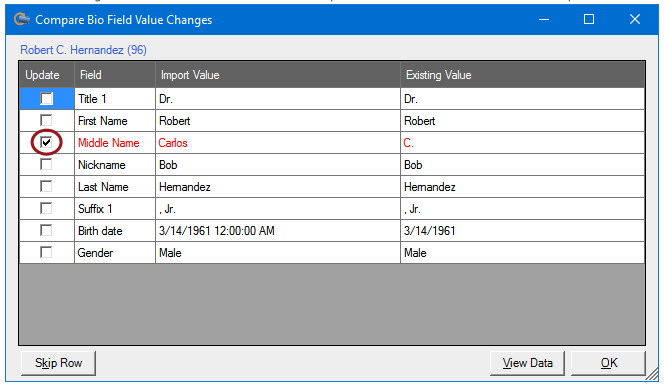Click import value 'Hernandez'
Screen dimensions: 664x386
[x=278, y=187]
